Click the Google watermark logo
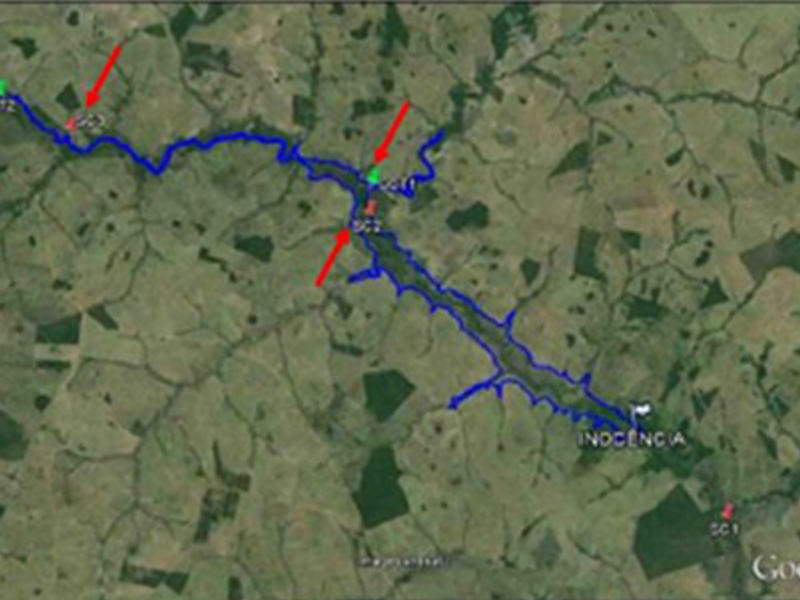Screen dimensions: 800x600 click(776, 568)
